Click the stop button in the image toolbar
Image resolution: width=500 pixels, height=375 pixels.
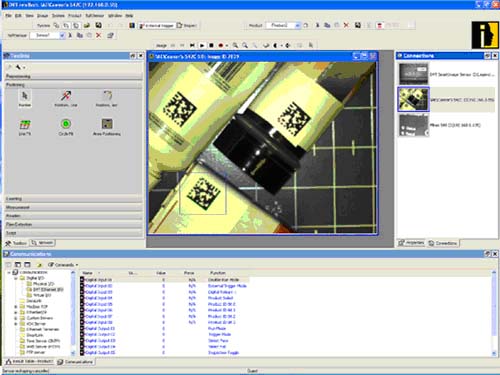tap(211, 45)
